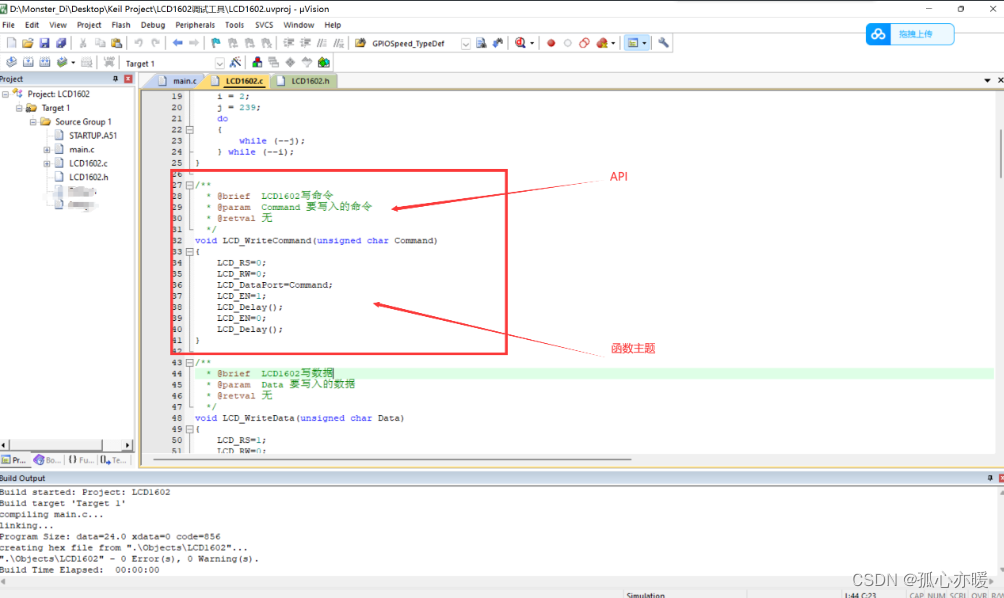Select the Templates tab in Project panel
This screenshot has height=598, width=1004.
[x=113, y=460]
